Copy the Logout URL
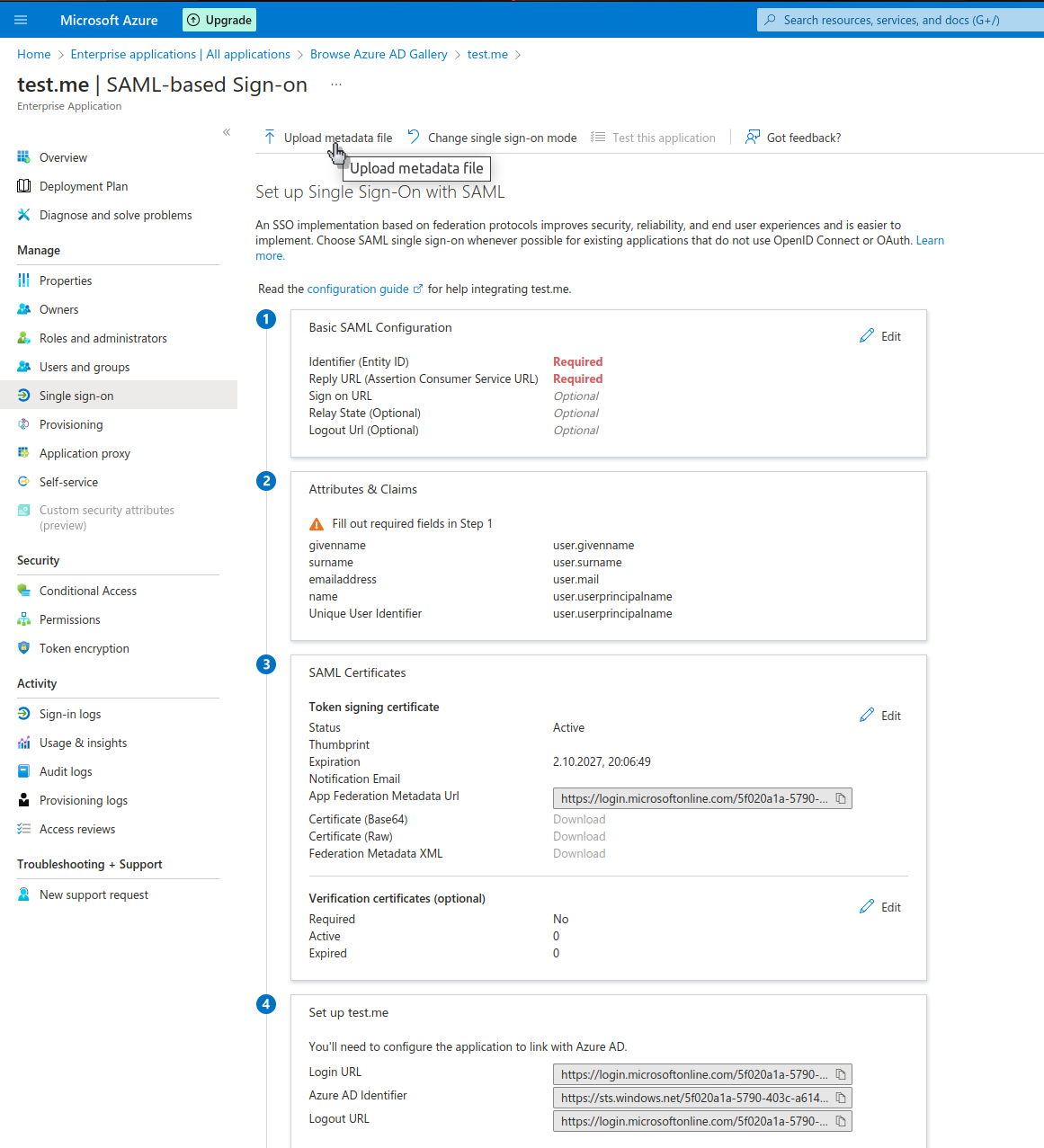Screen dimensions: 1044x1148 (x=841, y=1121)
